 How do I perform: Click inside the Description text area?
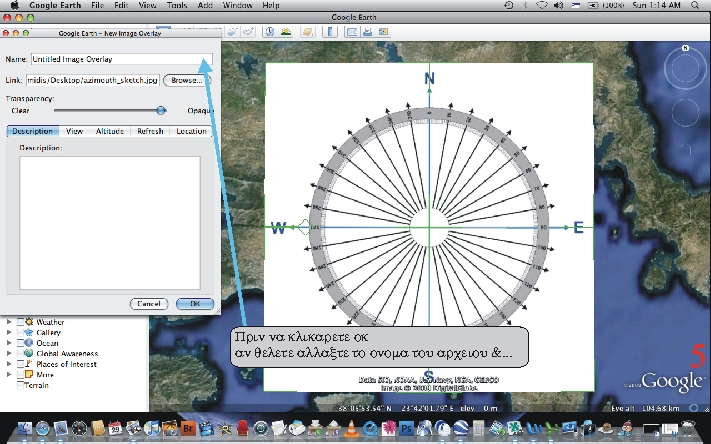(110, 223)
